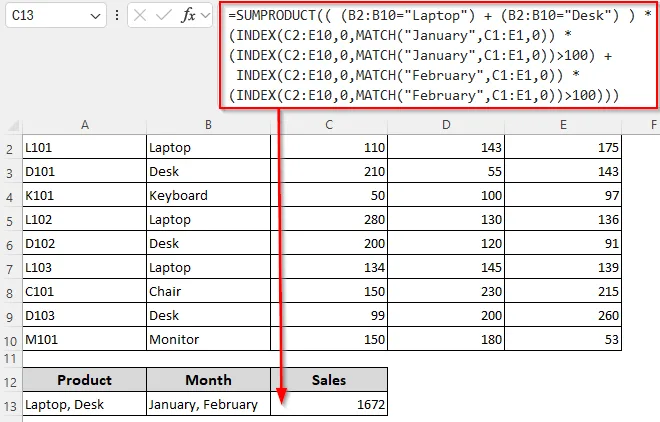
Task: Click cell with value 230
Action: (x=446, y=291)
